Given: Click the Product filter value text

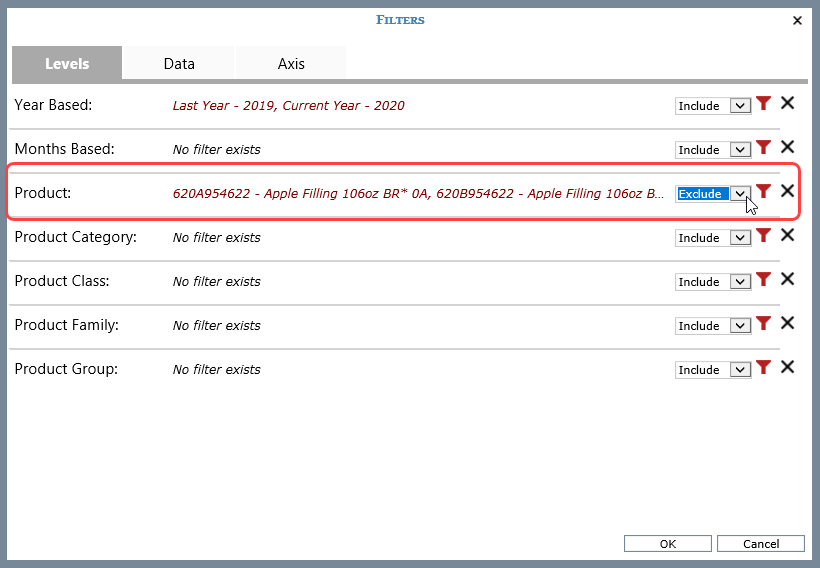Looking at the screenshot, I should coord(418,193).
